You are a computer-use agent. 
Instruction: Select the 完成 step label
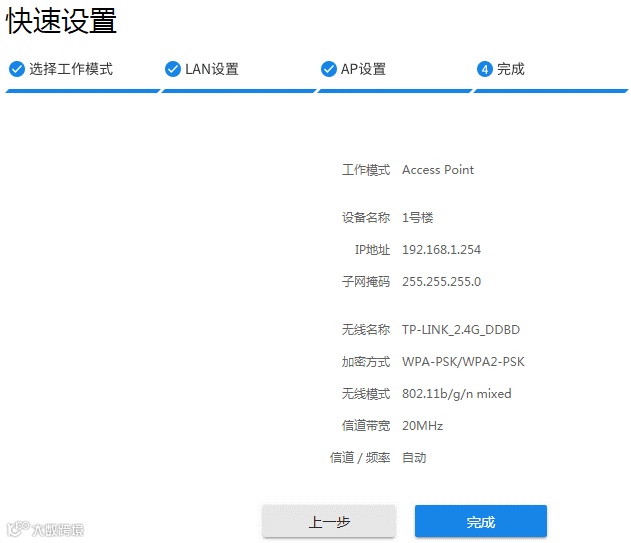tap(511, 69)
